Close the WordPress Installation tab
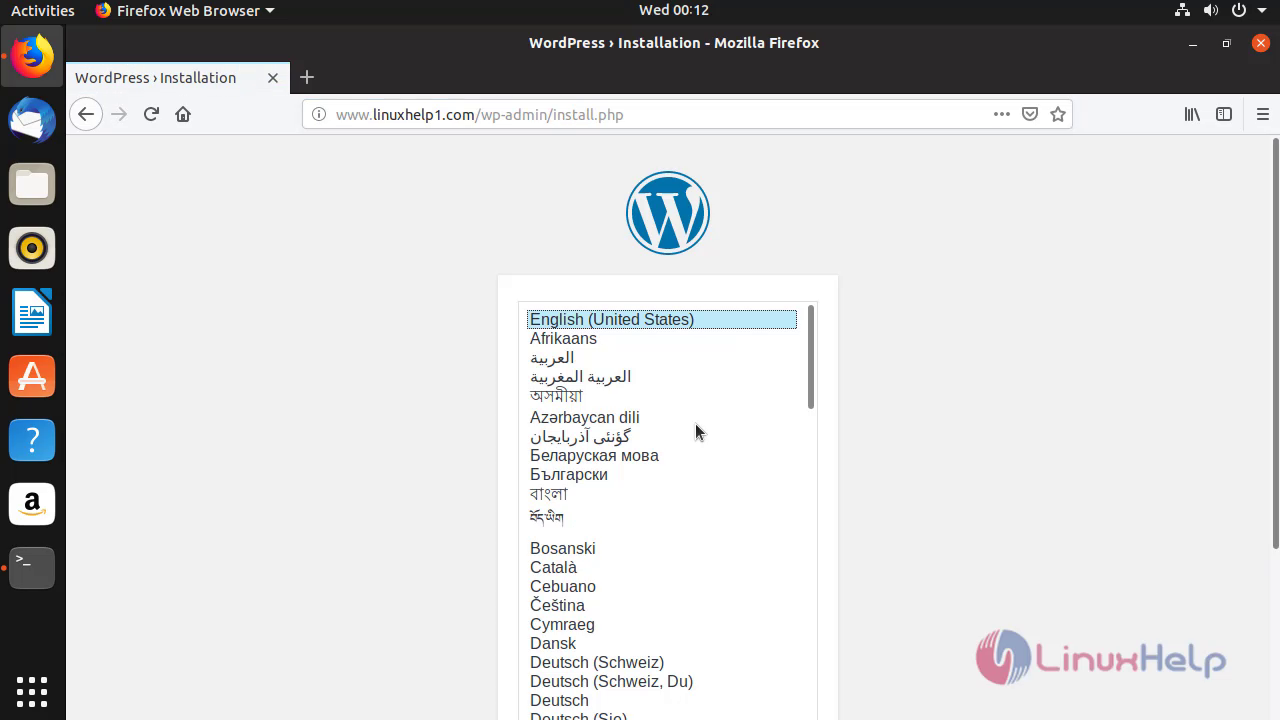 coord(272,77)
